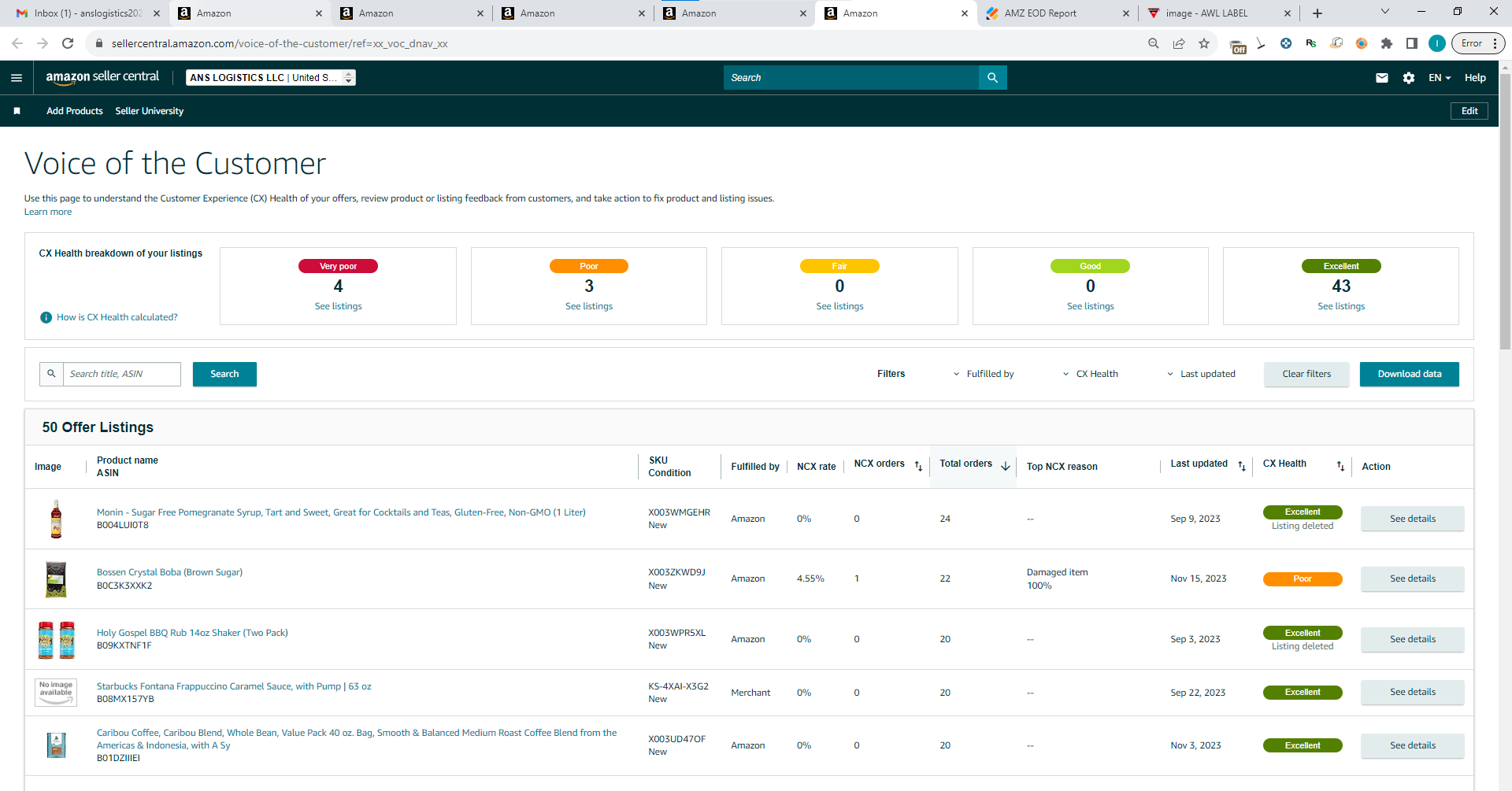Click the browser address bar URL
Viewport: 1512px width, 791px height.
point(280,43)
